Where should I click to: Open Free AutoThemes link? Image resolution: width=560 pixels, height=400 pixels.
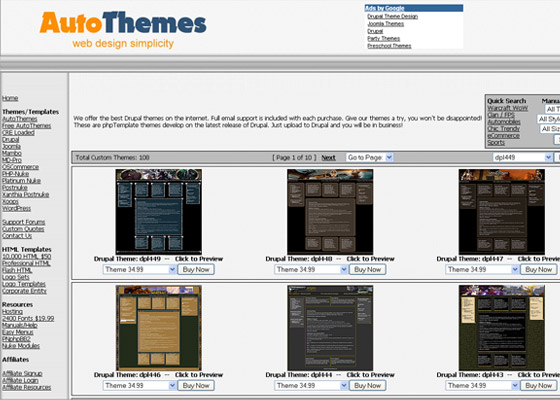coord(26,126)
